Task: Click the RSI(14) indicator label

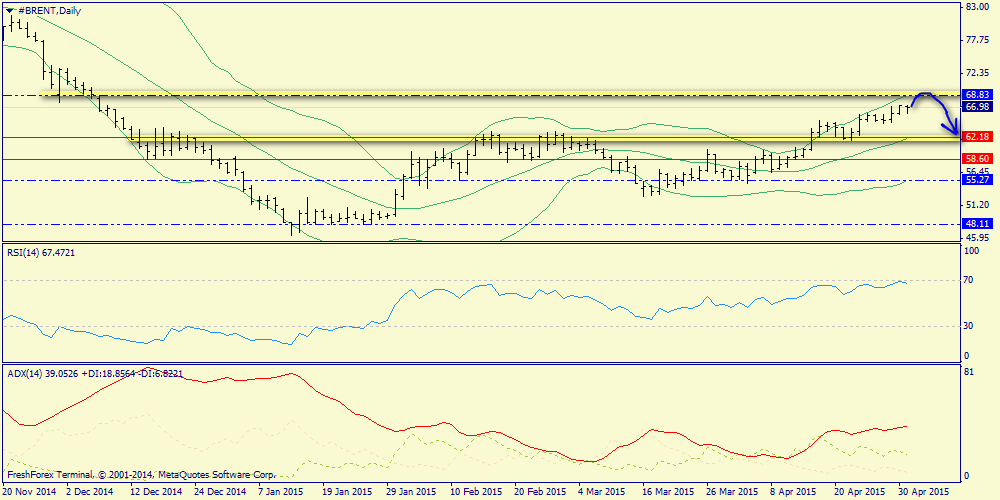Action: coord(40,253)
